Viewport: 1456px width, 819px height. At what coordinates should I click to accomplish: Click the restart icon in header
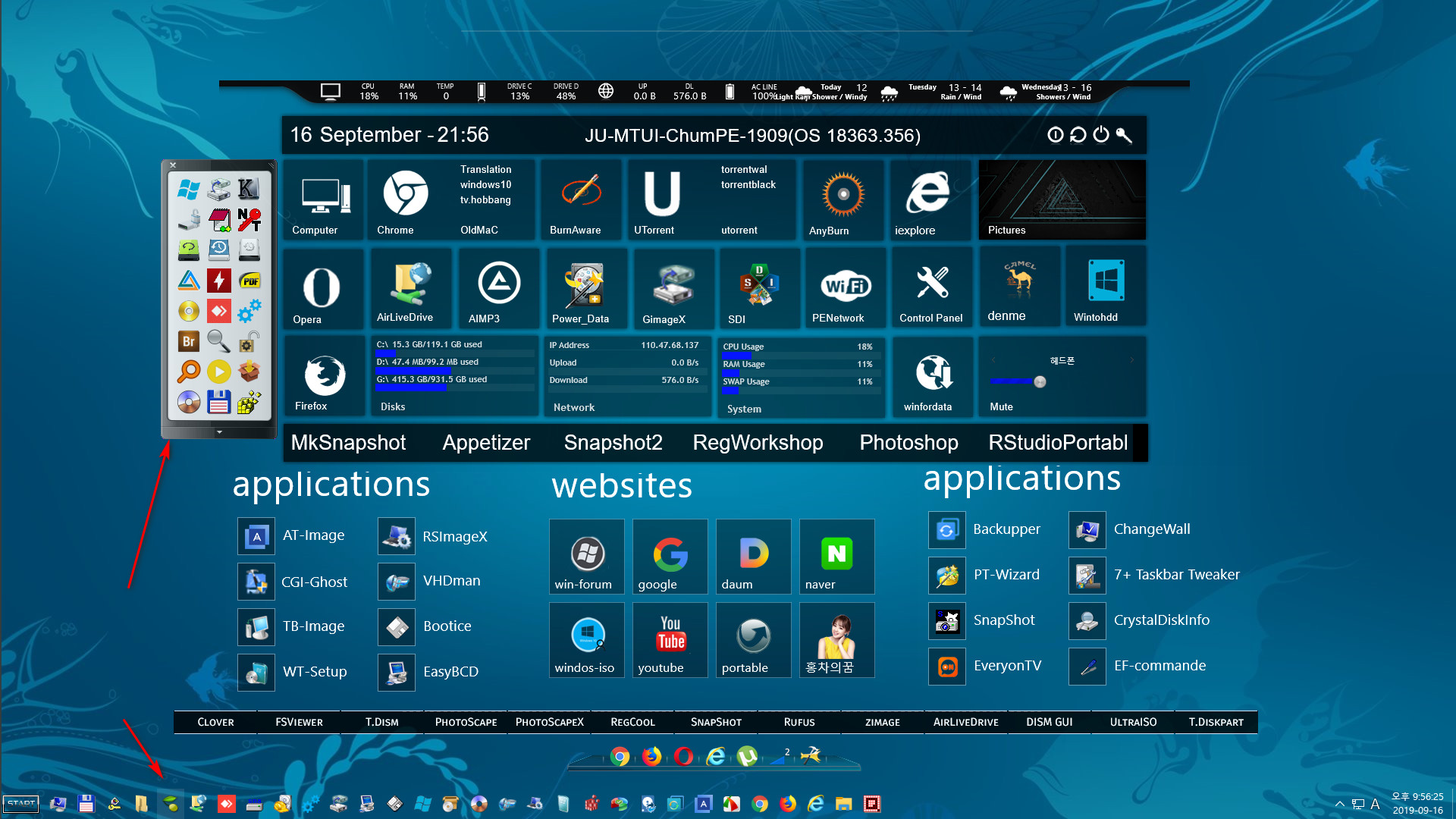tap(1078, 135)
